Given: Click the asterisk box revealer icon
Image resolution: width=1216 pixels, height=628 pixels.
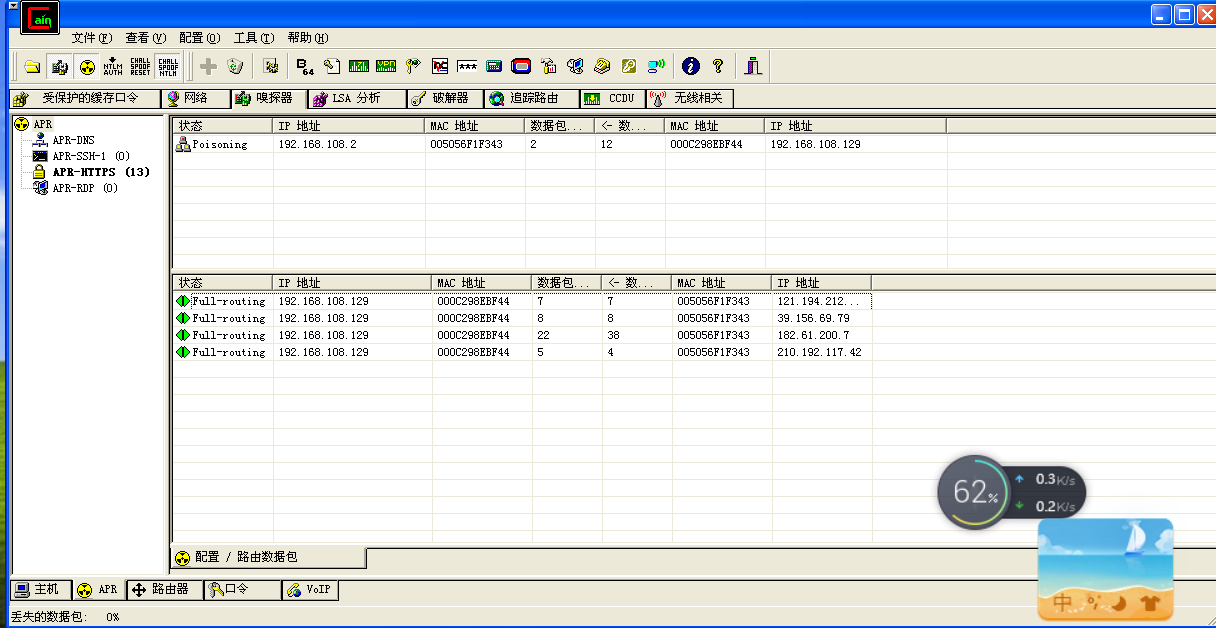Looking at the screenshot, I should tap(467, 66).
